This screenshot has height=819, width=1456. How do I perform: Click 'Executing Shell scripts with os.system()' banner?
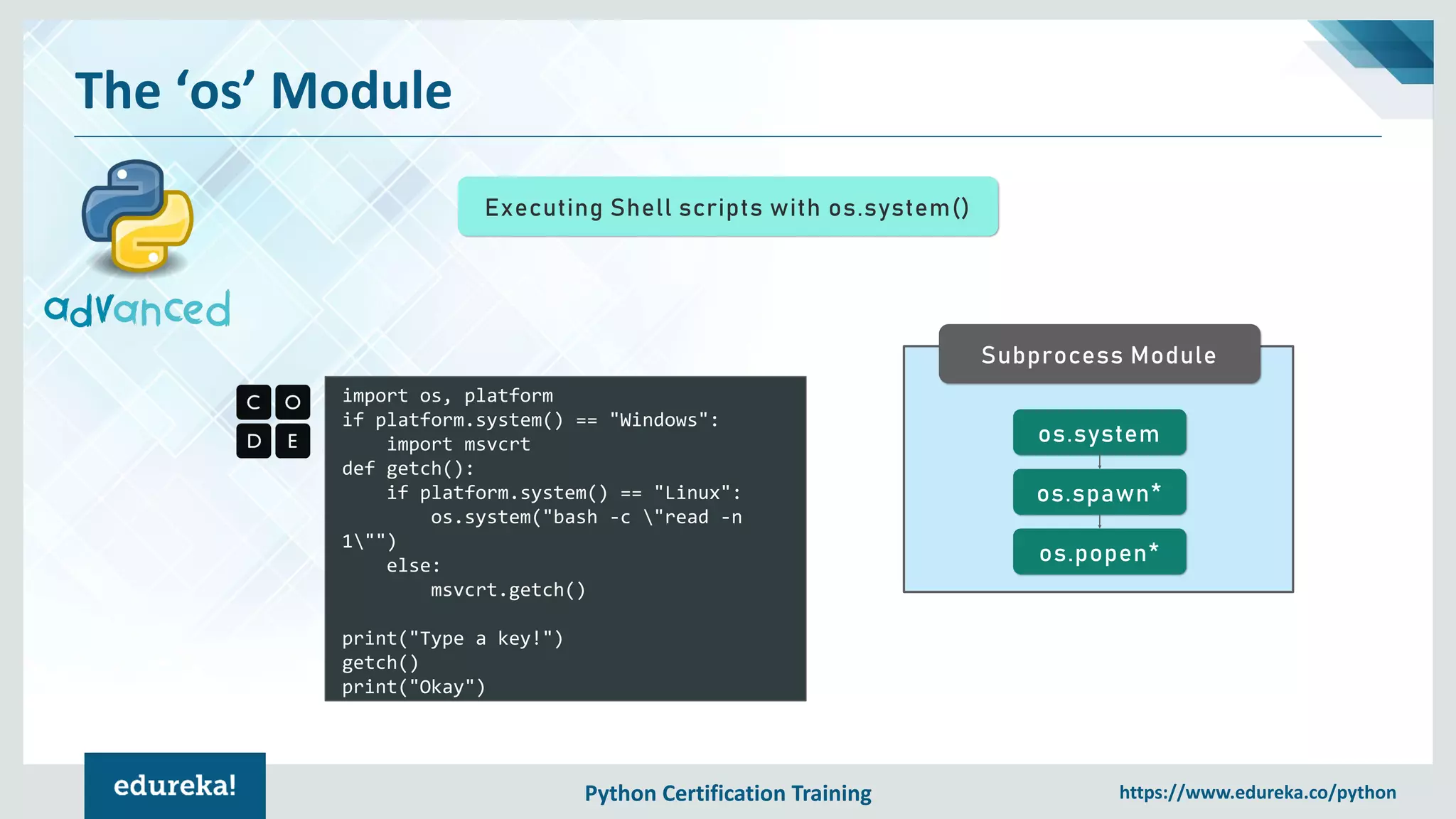pyautogui.click(x=728, y=207)
